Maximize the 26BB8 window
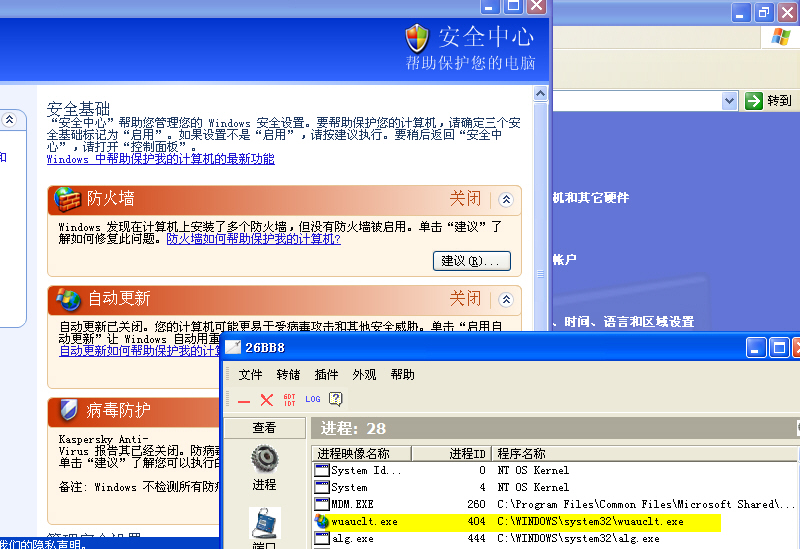The height and width of the screenshot is (549, 800). pyautogui.click(x=779, y=348)
